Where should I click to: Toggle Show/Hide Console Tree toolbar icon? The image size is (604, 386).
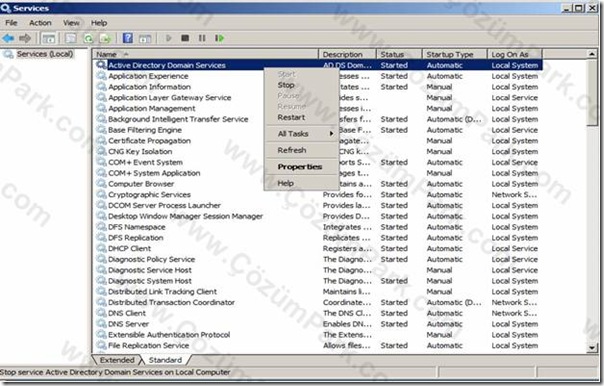pos(49,38)
